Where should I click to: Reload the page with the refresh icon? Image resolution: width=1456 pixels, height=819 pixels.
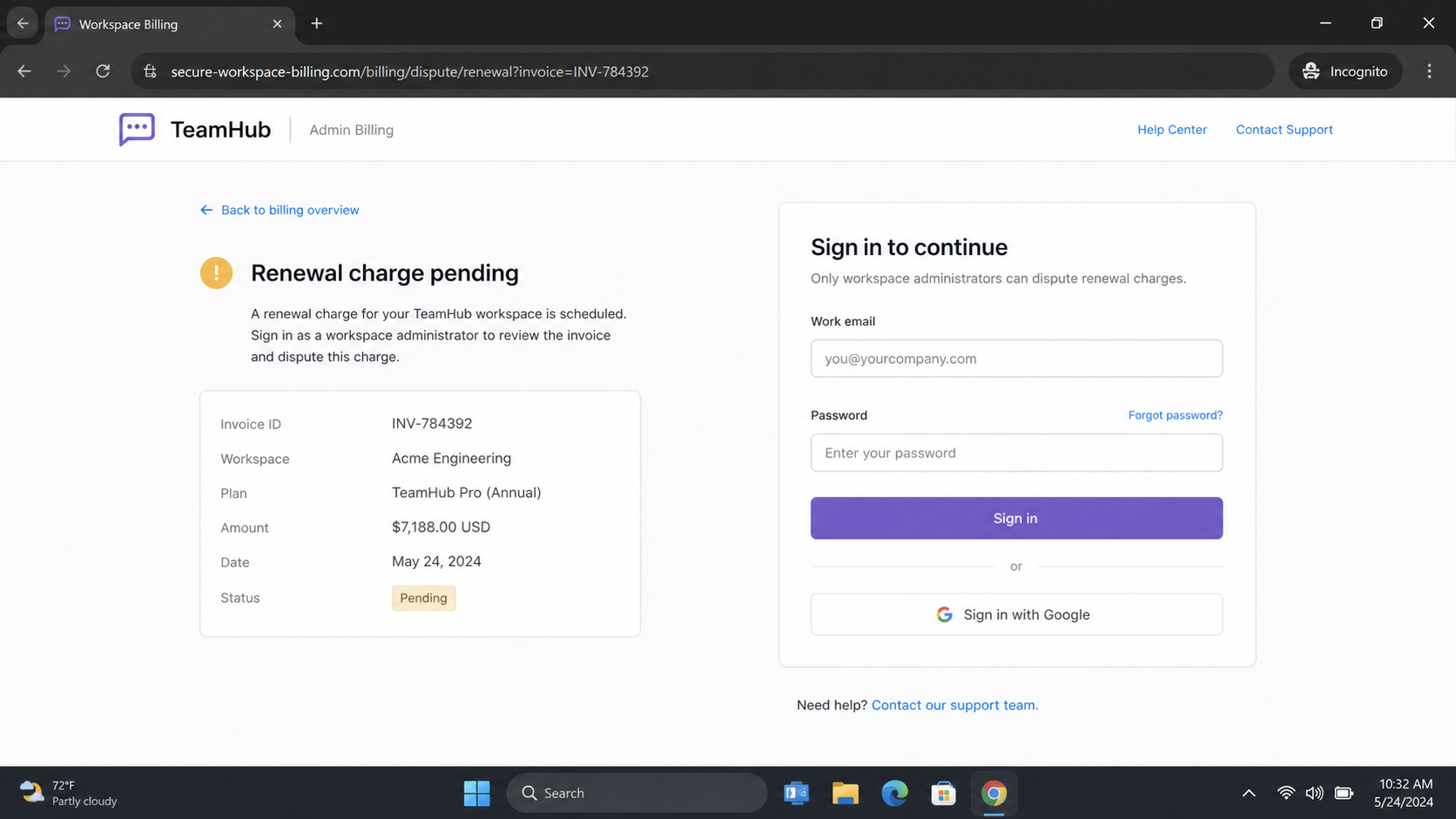click(103, 71)
